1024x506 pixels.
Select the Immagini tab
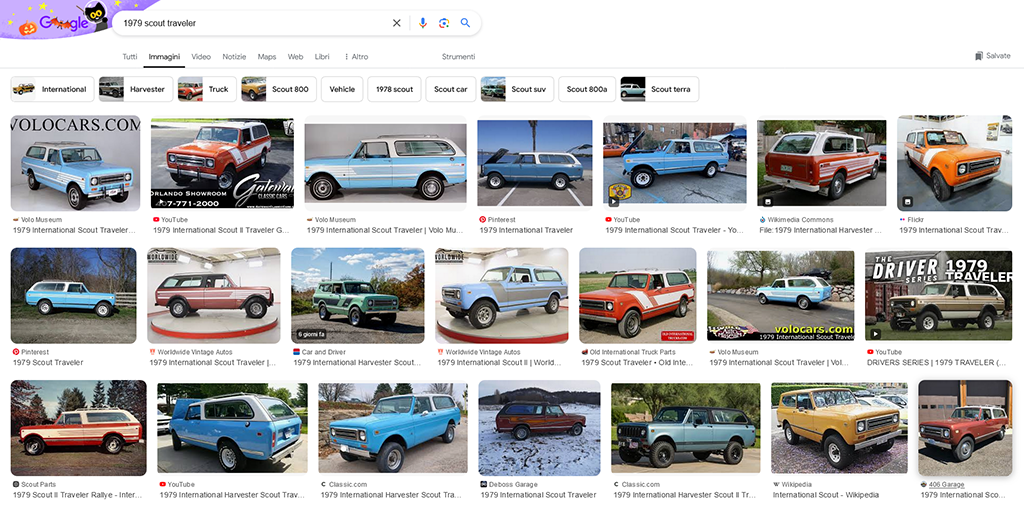point(164,57)
